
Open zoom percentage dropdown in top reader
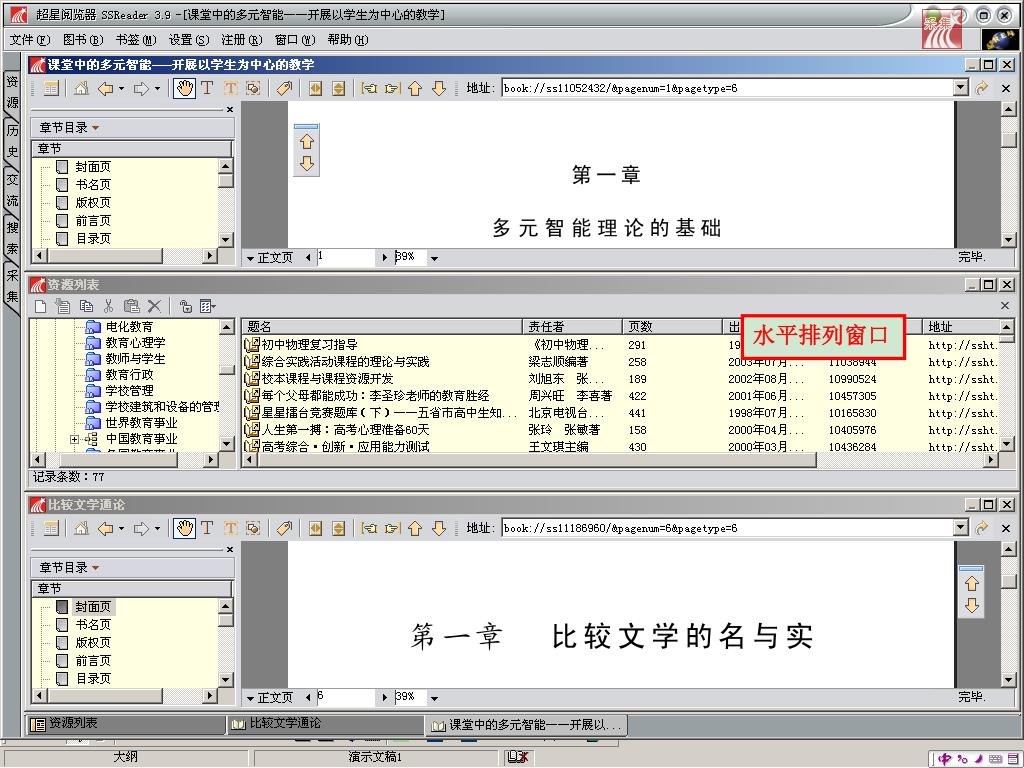434,259
